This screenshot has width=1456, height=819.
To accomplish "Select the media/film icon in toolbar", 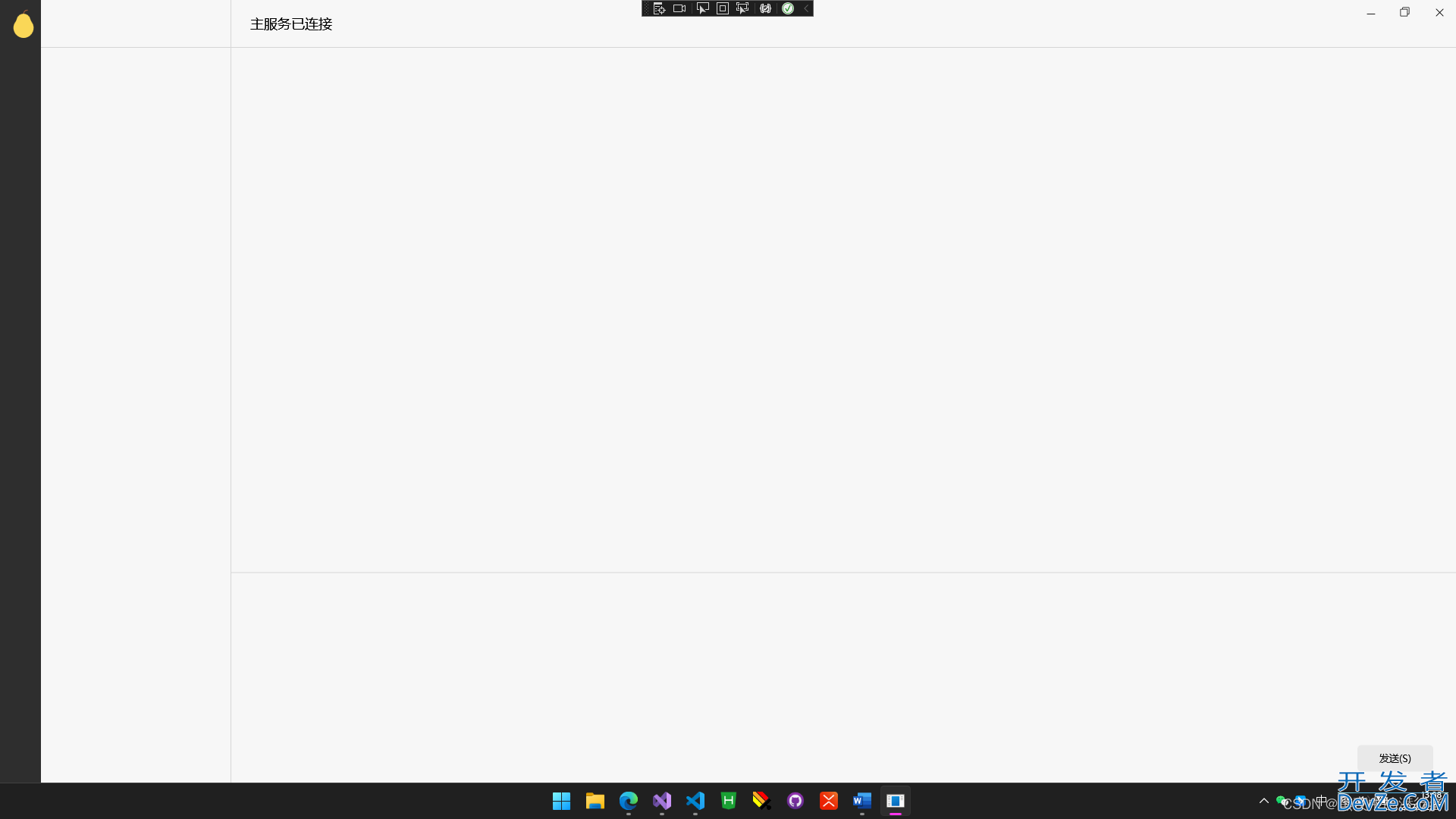I will (x=679, y=8).
